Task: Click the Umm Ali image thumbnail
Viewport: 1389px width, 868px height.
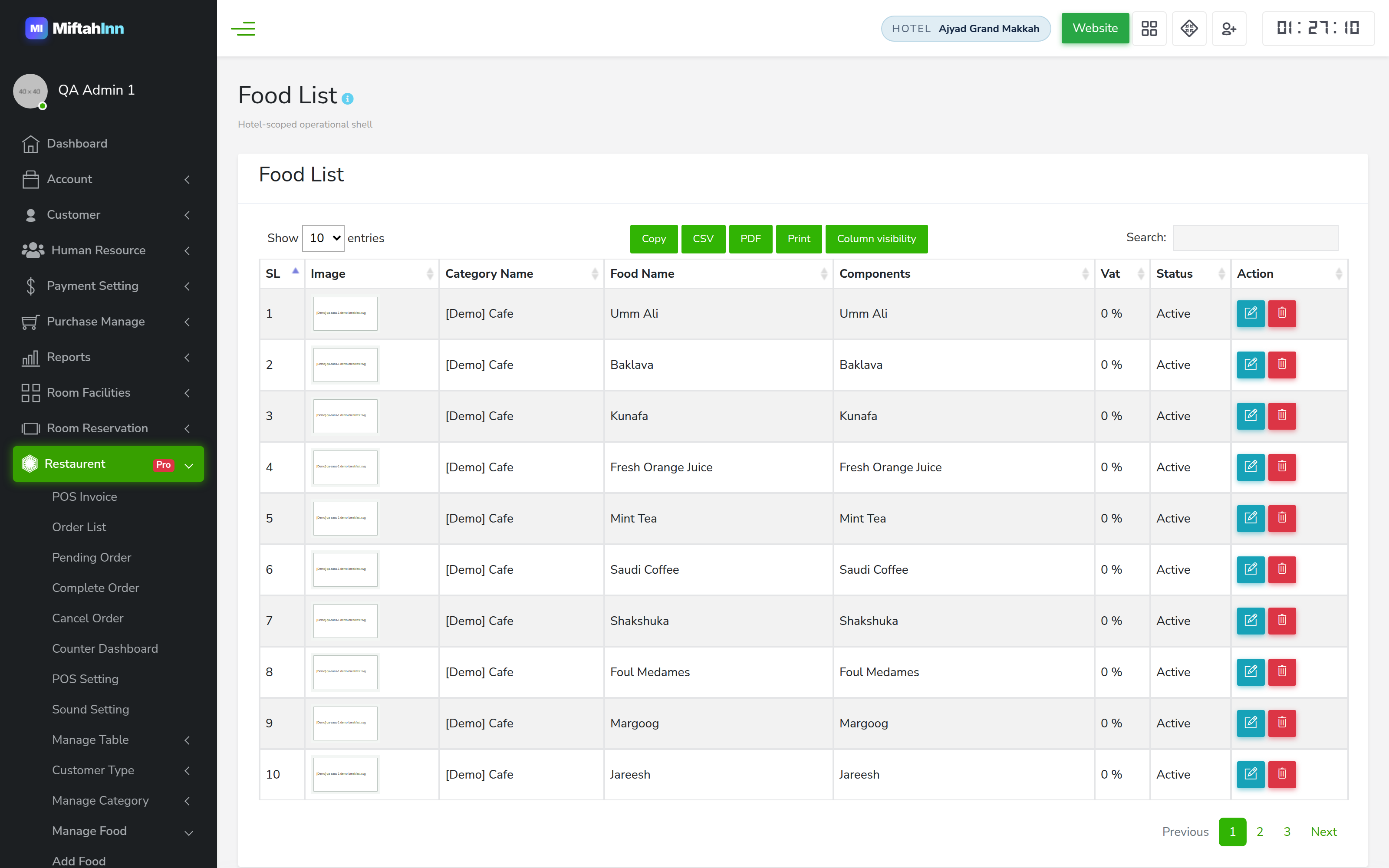Action: 346,313
